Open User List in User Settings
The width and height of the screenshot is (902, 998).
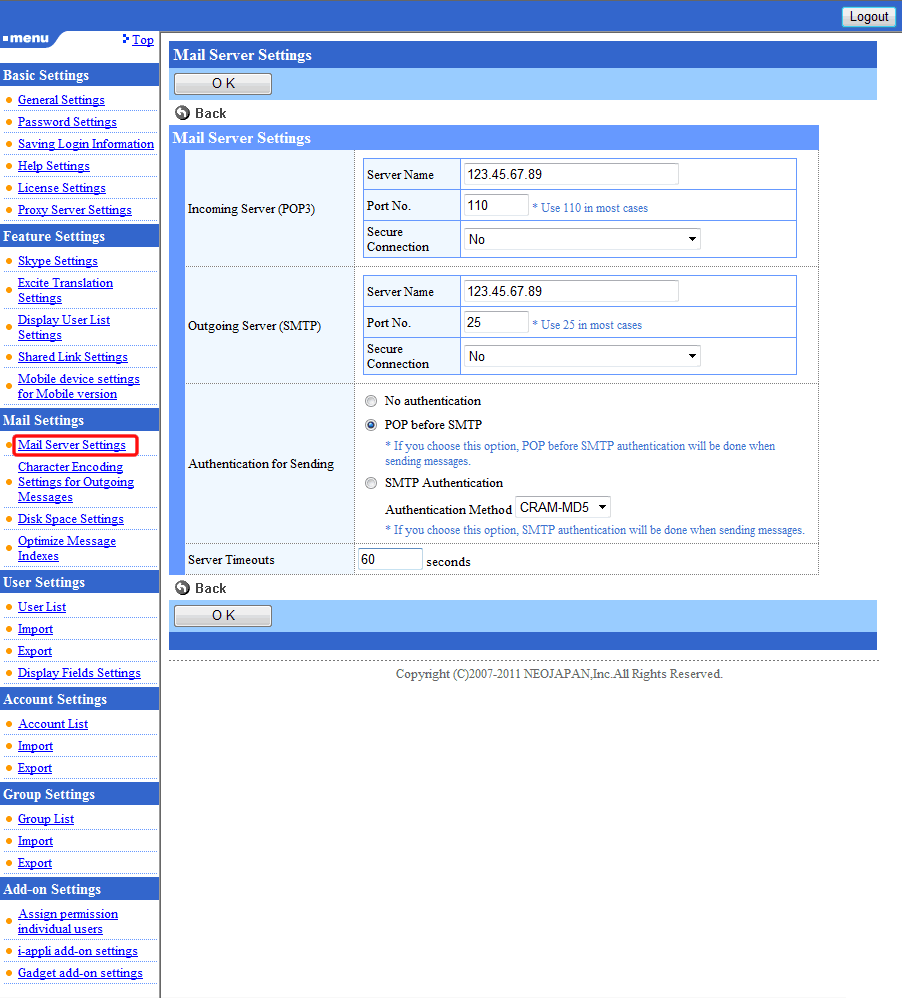[41, 607]
